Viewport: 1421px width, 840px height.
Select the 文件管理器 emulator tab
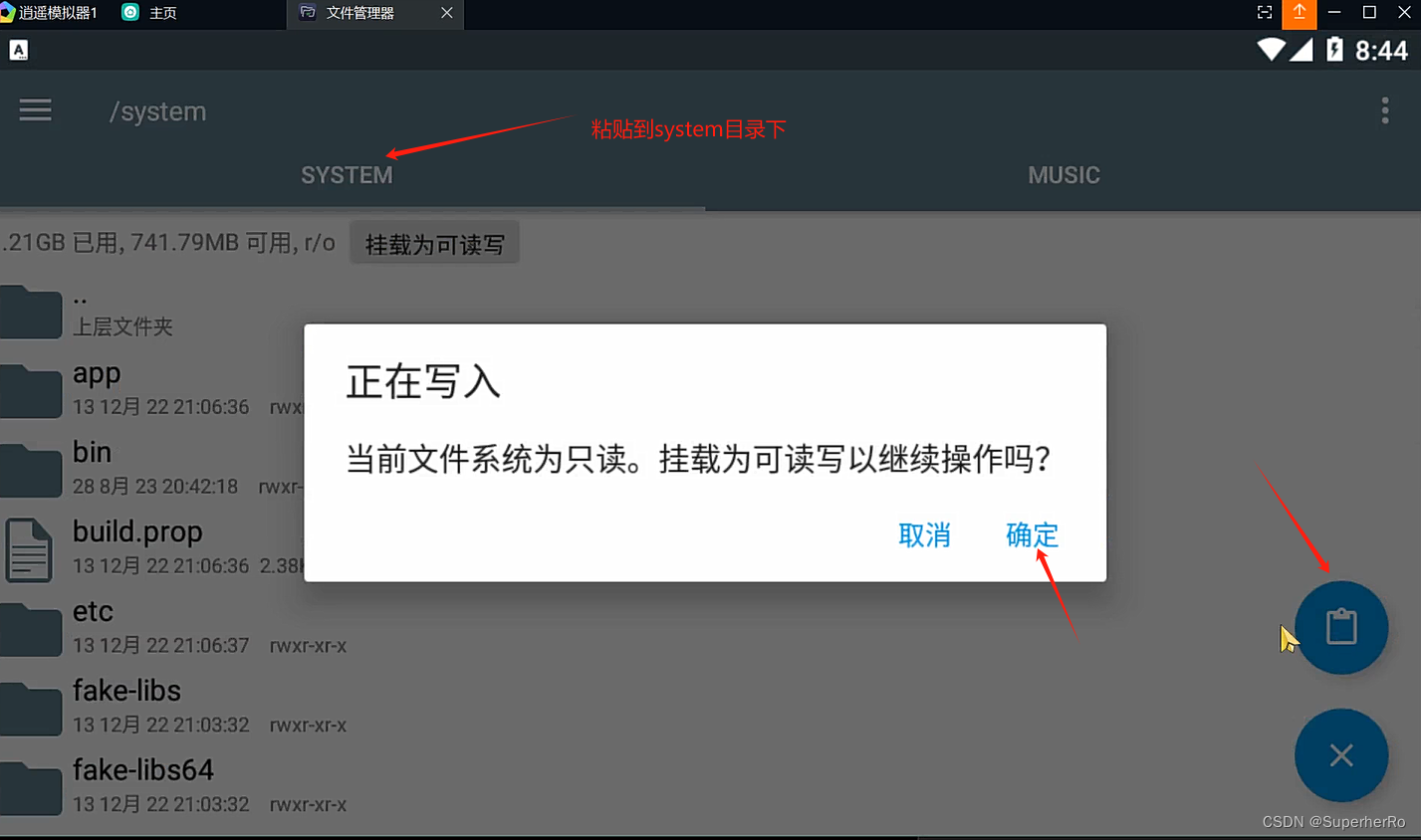pyautogui.click(x=359, y=13)
